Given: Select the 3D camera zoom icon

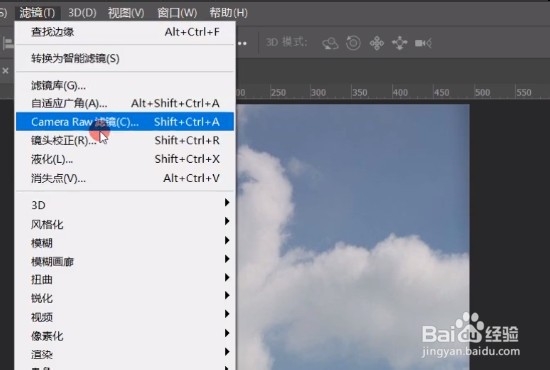Looking at the screenshot, I should (x=423, y=43).
